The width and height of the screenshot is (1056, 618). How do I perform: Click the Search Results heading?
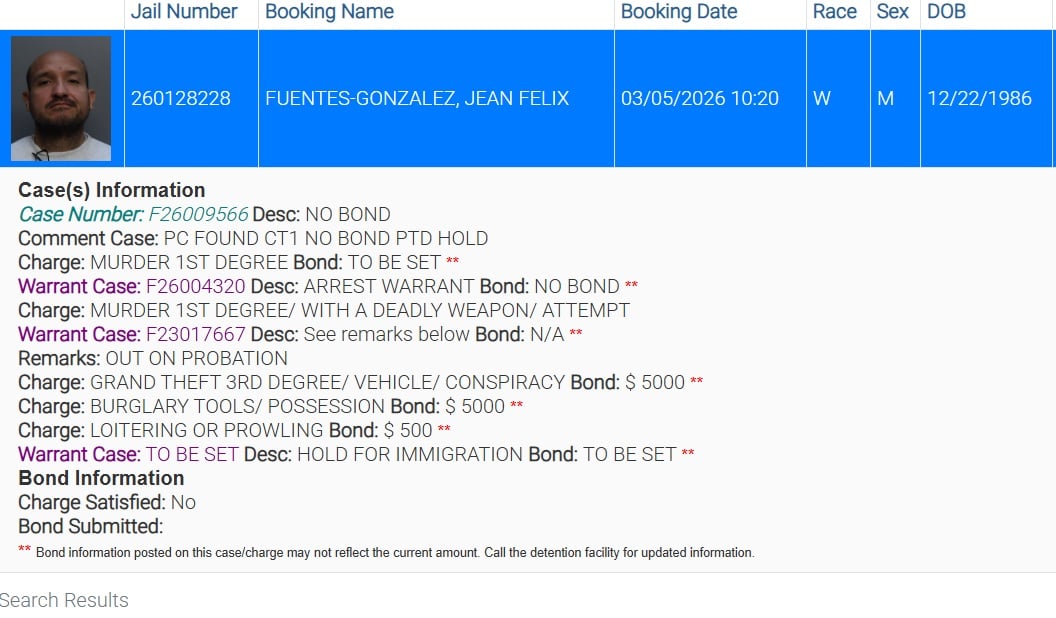point(64,600)
